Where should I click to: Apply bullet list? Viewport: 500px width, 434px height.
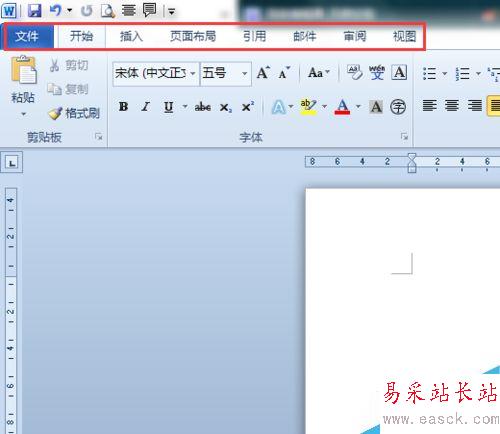point(429,73)
